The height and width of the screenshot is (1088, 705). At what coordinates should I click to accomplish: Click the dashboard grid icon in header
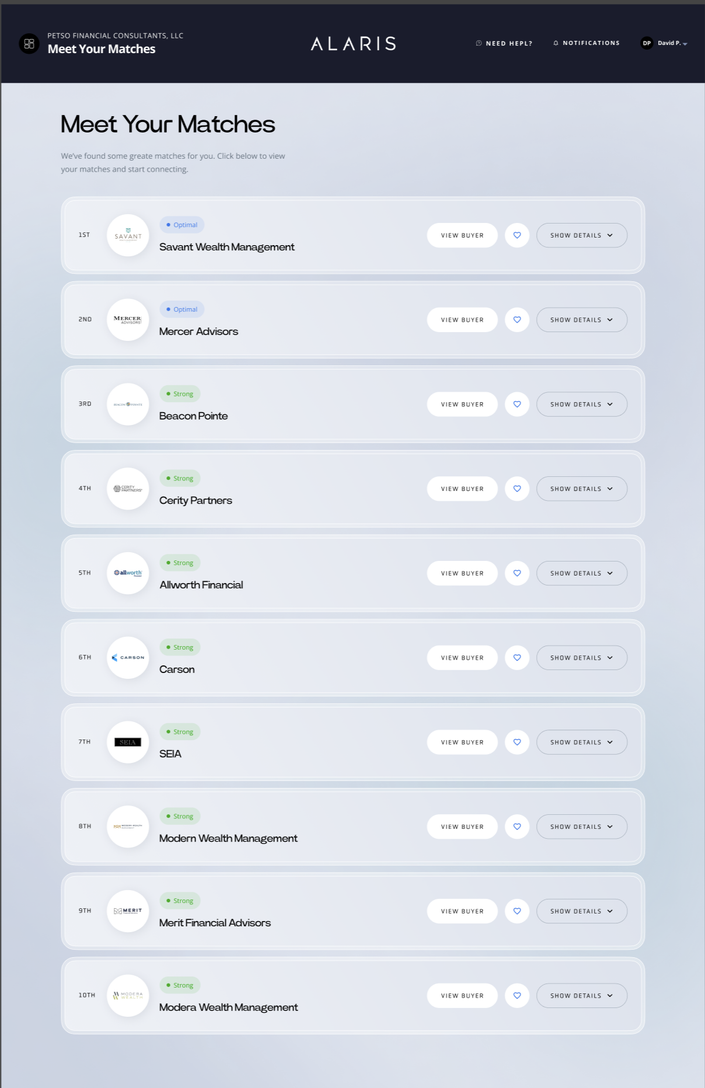click(x=29, y=44)
